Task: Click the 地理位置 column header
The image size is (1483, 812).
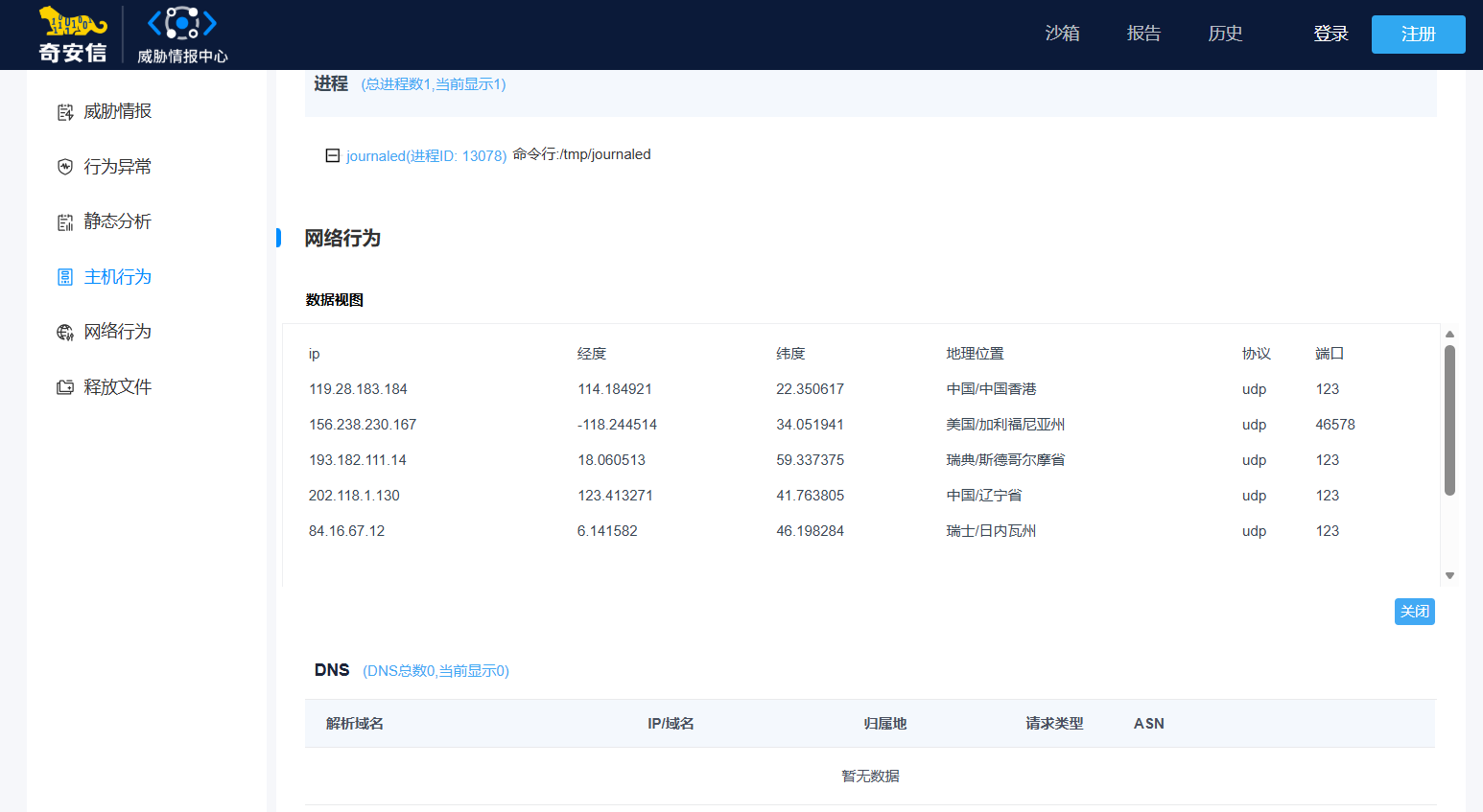Action: tap(975, 354)
